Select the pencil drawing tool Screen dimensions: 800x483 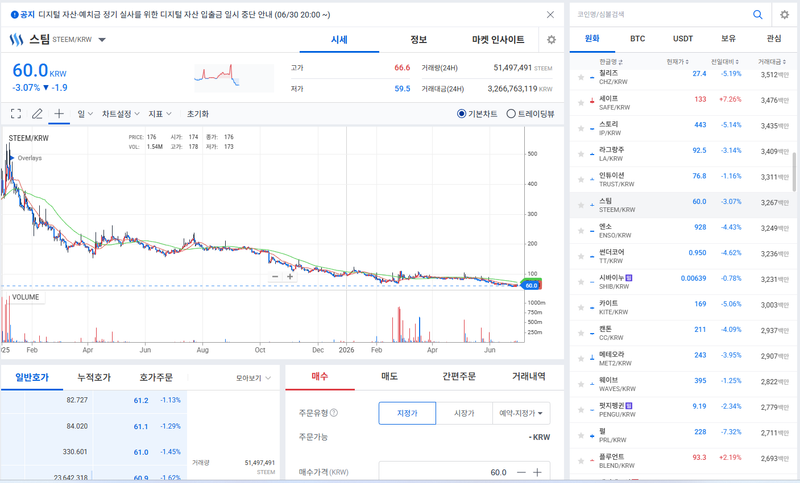coord(37,114)
